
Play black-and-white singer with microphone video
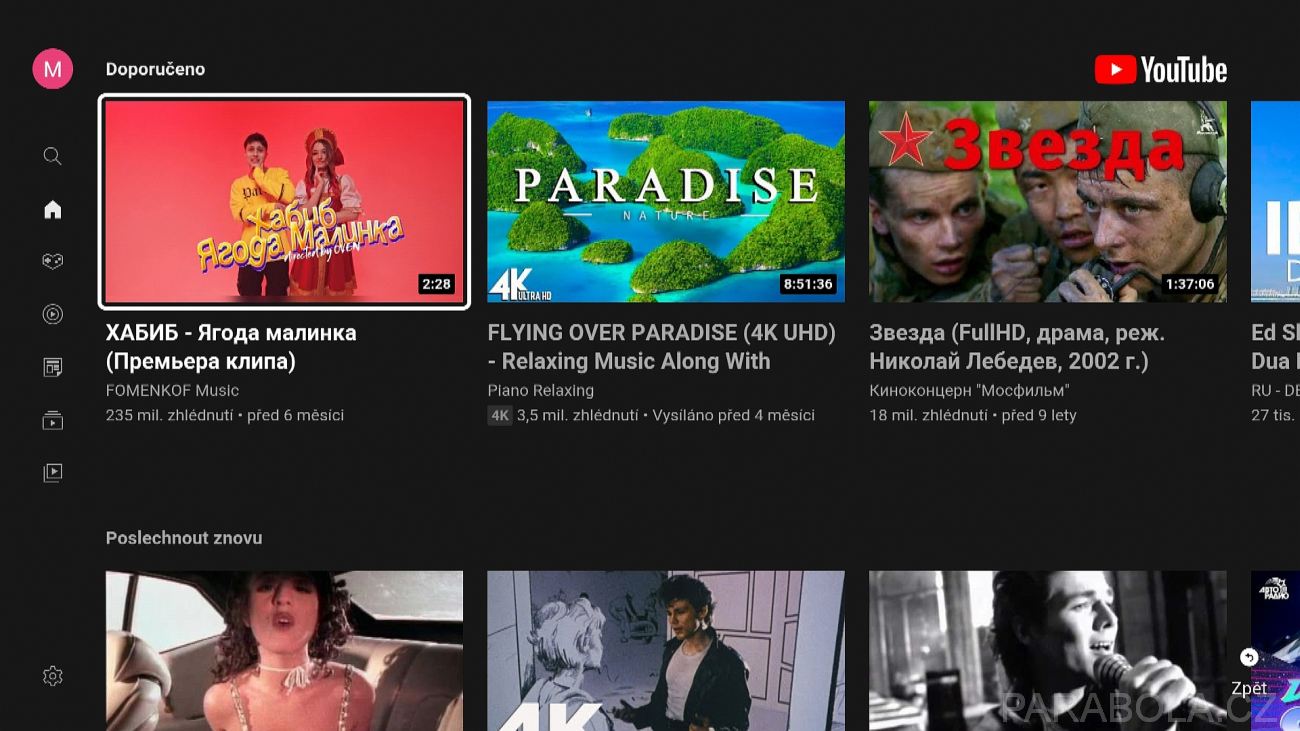pos(1048,651)
